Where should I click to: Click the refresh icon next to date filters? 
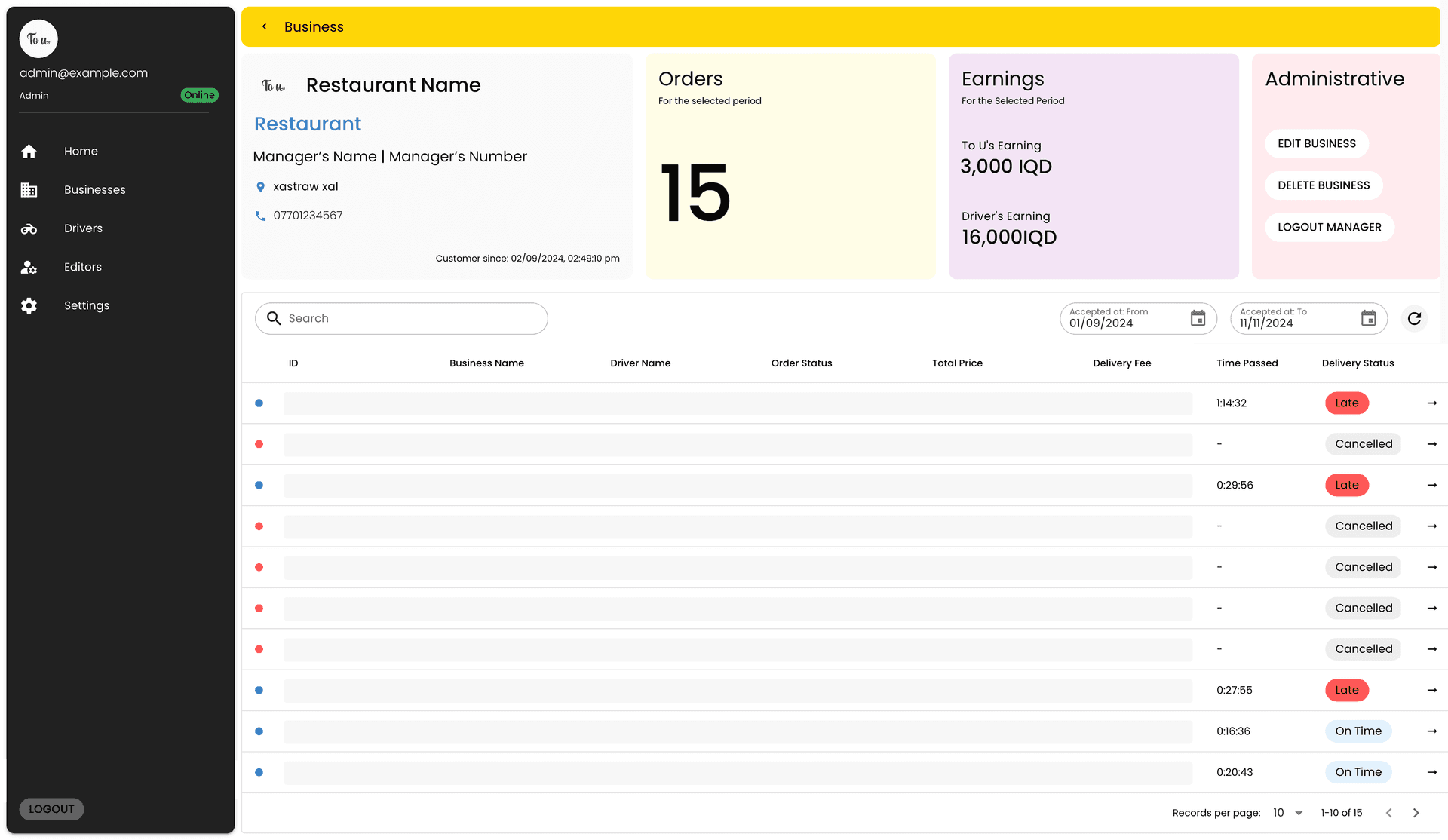[1414, 318]
